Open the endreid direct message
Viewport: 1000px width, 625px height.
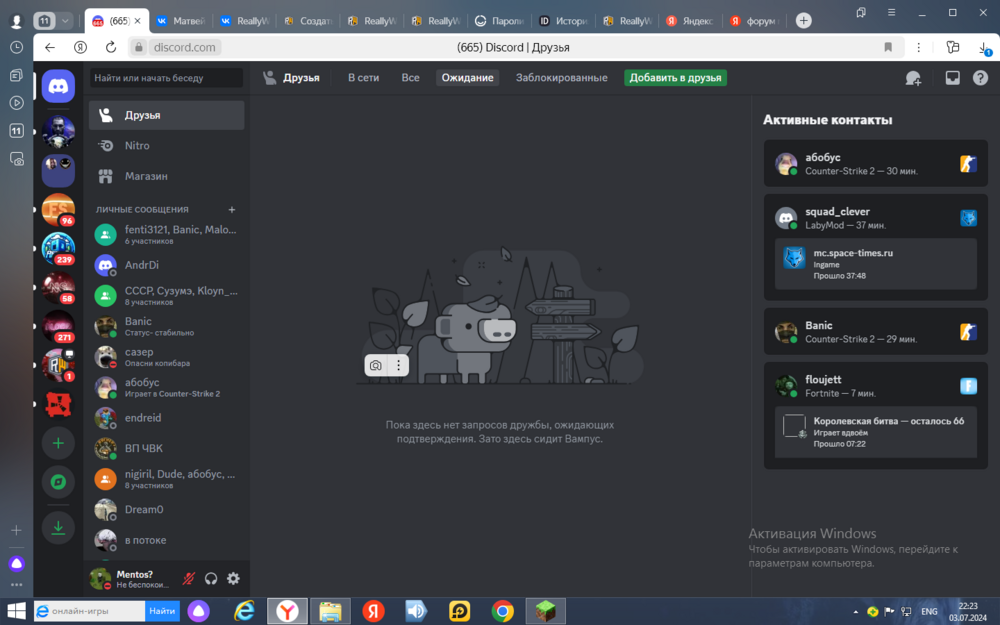166,418
